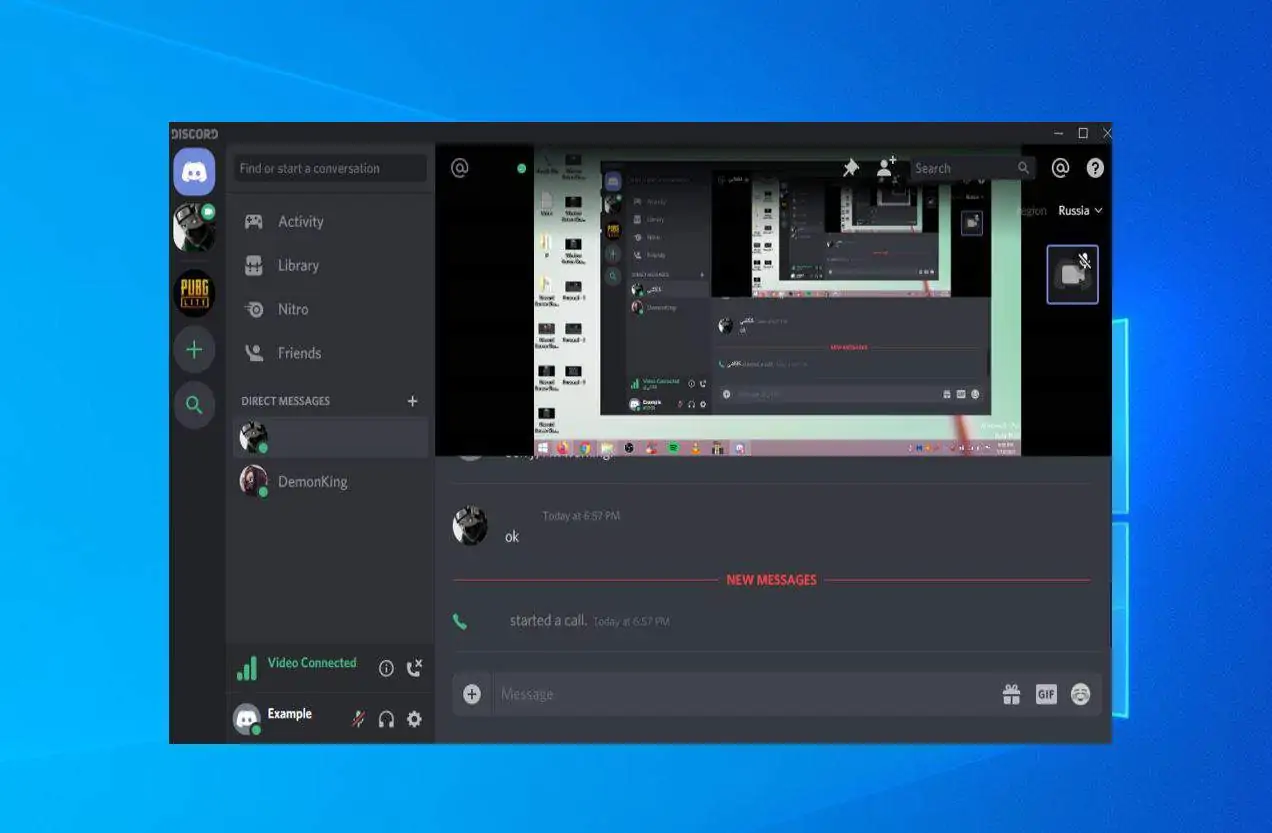Click the Add a Server plus icon
1272x833 pixels.
(x=194, y=349)
